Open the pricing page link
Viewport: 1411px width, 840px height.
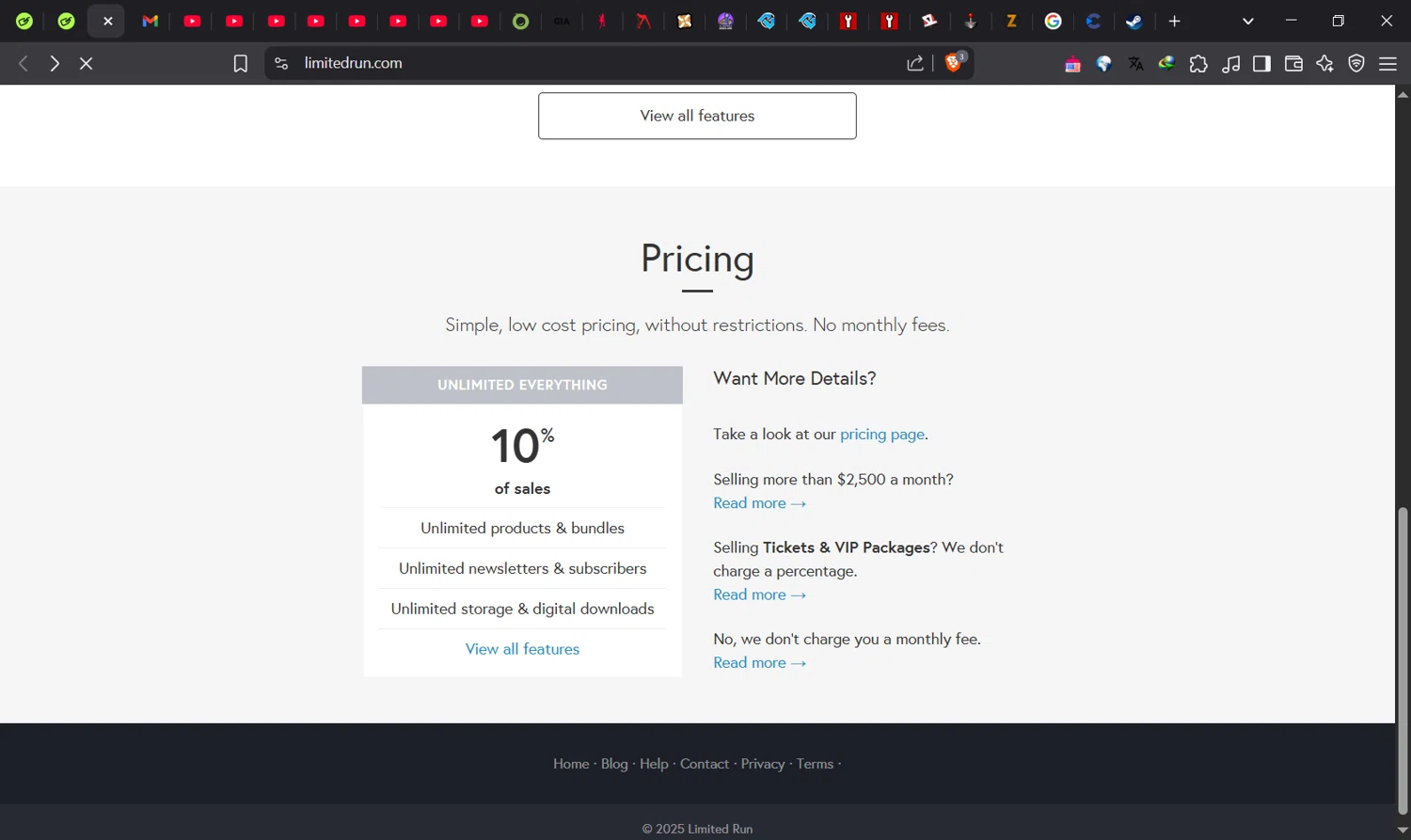pyautogui.click(x=881, y=434)
